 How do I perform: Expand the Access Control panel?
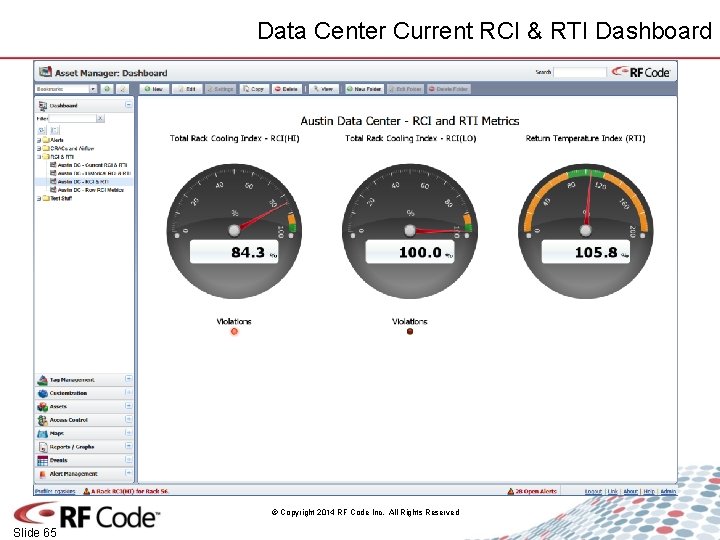point(128,419)
